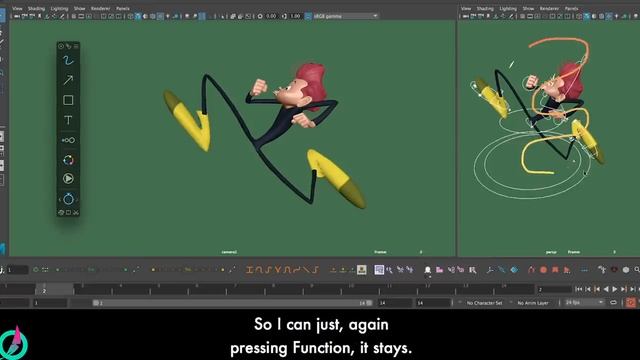The image size is (640, 360).
Task: Click gamma value field 1.00
Action: (x=296, y=16)
